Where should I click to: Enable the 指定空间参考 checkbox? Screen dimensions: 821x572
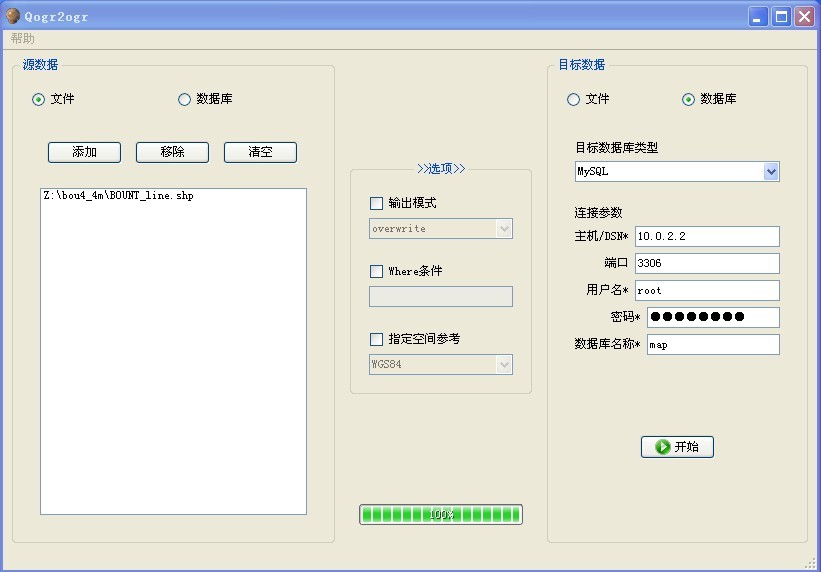tap(376, 339)
